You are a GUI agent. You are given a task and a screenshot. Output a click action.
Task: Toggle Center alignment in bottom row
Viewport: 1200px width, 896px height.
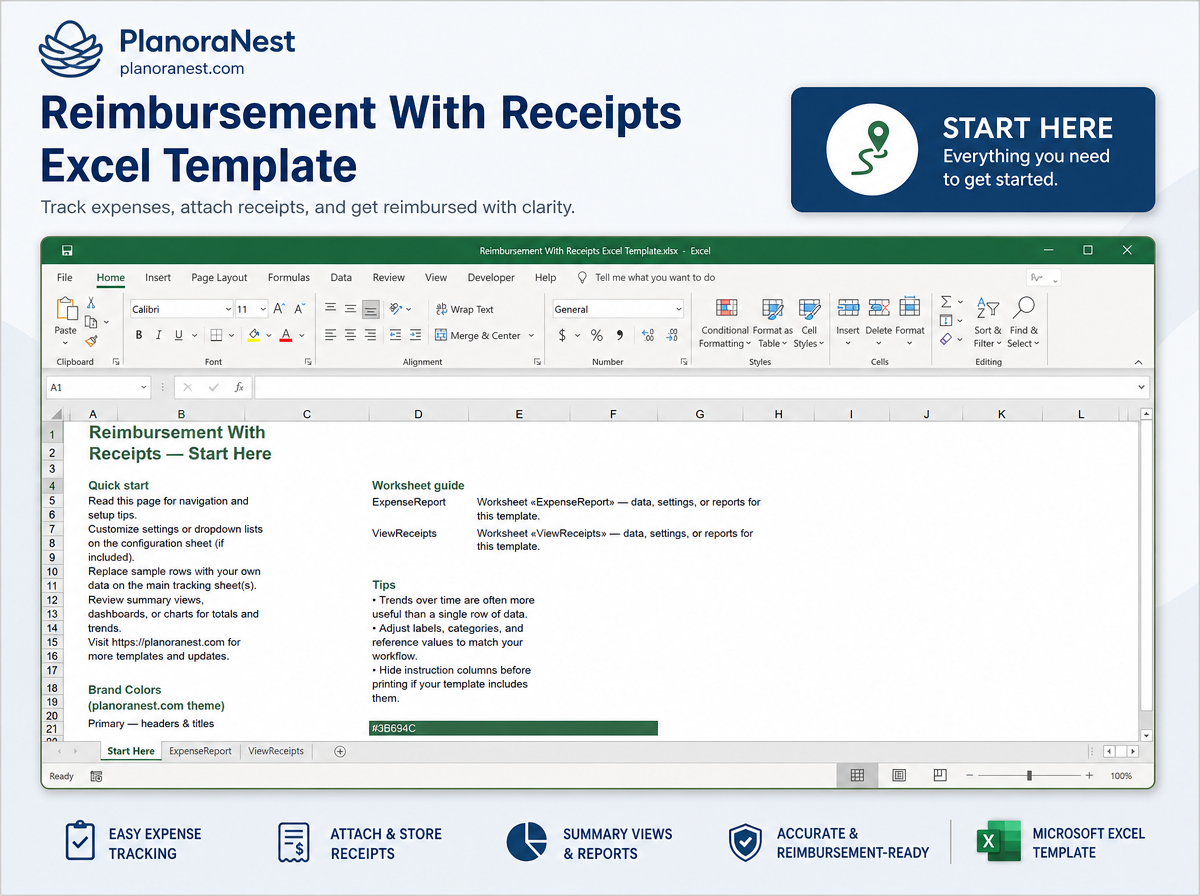click(x=350, y=336)
